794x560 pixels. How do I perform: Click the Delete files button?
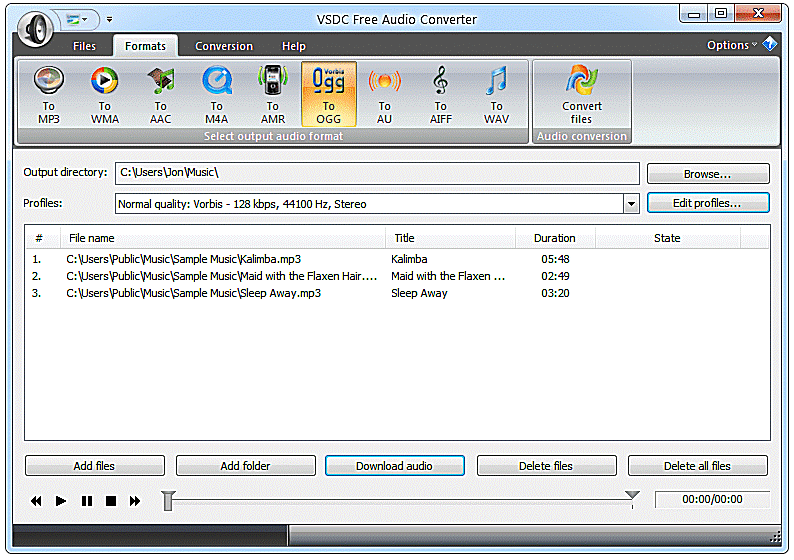546,466
